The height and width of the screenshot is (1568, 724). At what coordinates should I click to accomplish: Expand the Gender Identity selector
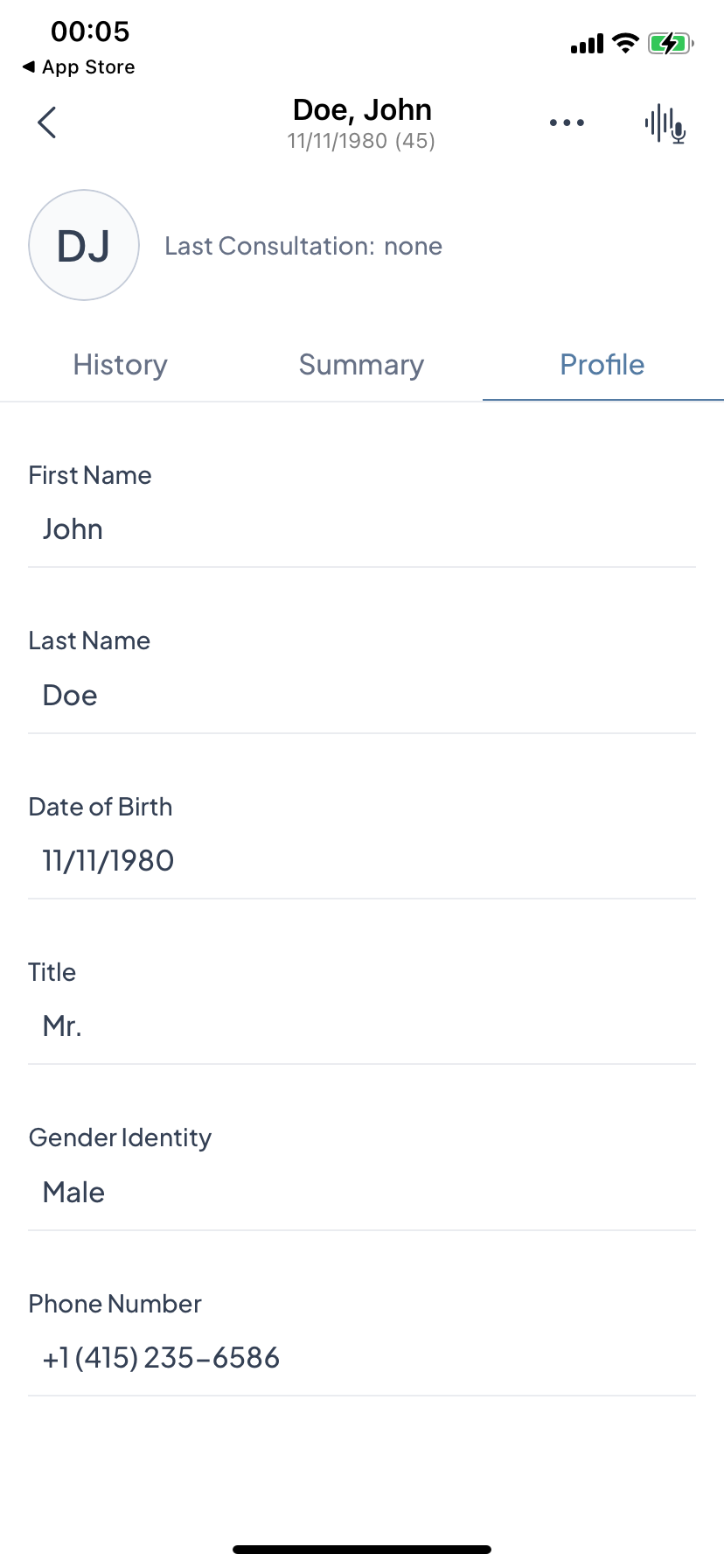361,1193
